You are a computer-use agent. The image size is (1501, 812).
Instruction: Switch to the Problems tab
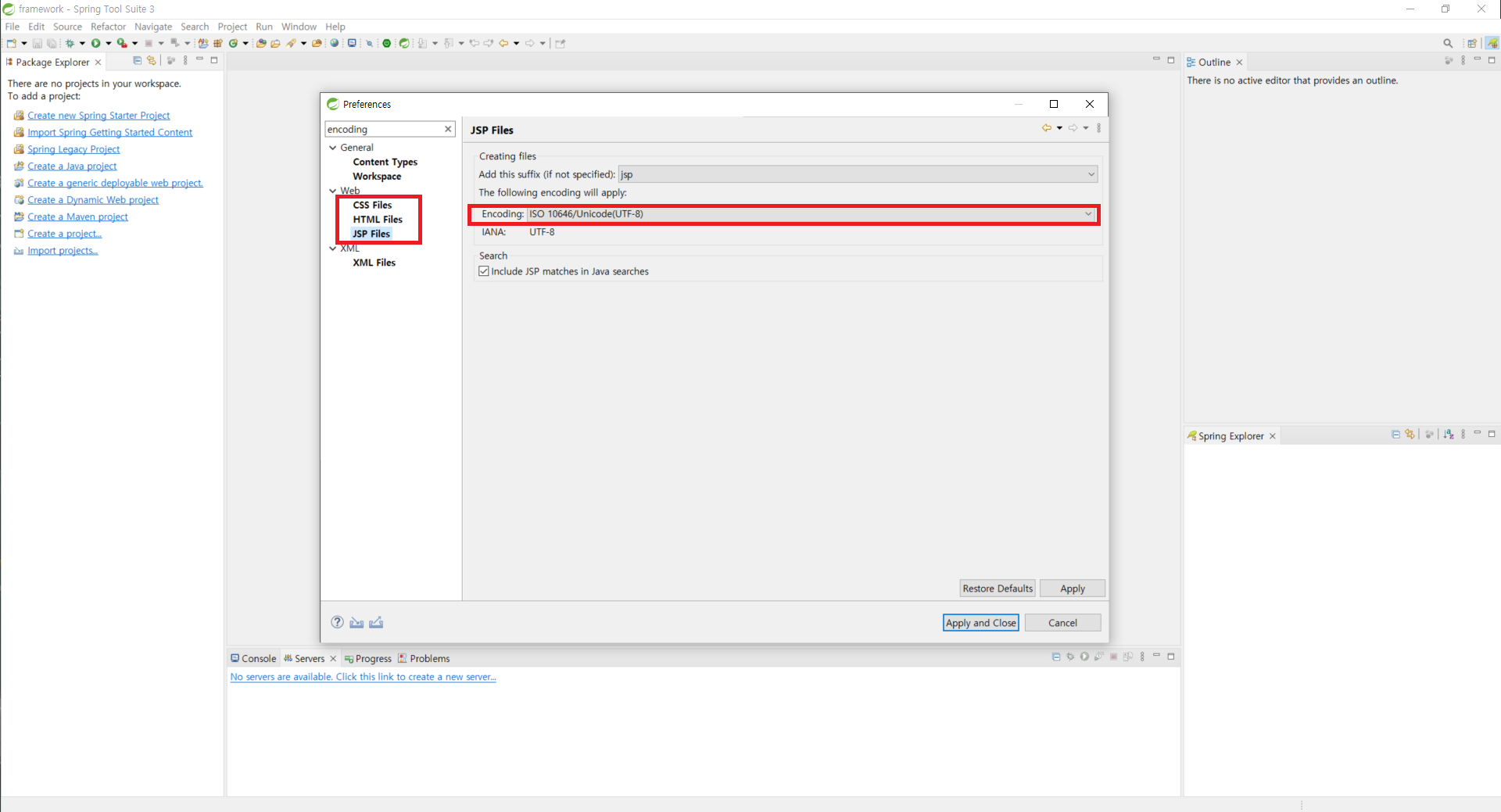coord(424,658)
